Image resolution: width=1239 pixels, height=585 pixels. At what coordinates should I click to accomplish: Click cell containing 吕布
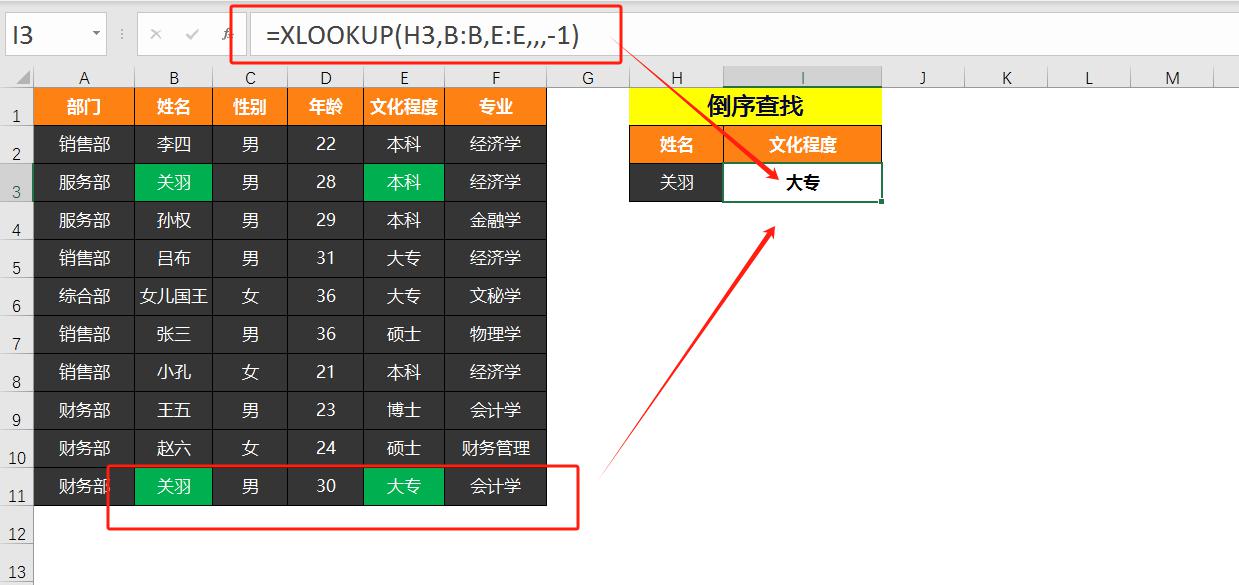click(173, 259)
